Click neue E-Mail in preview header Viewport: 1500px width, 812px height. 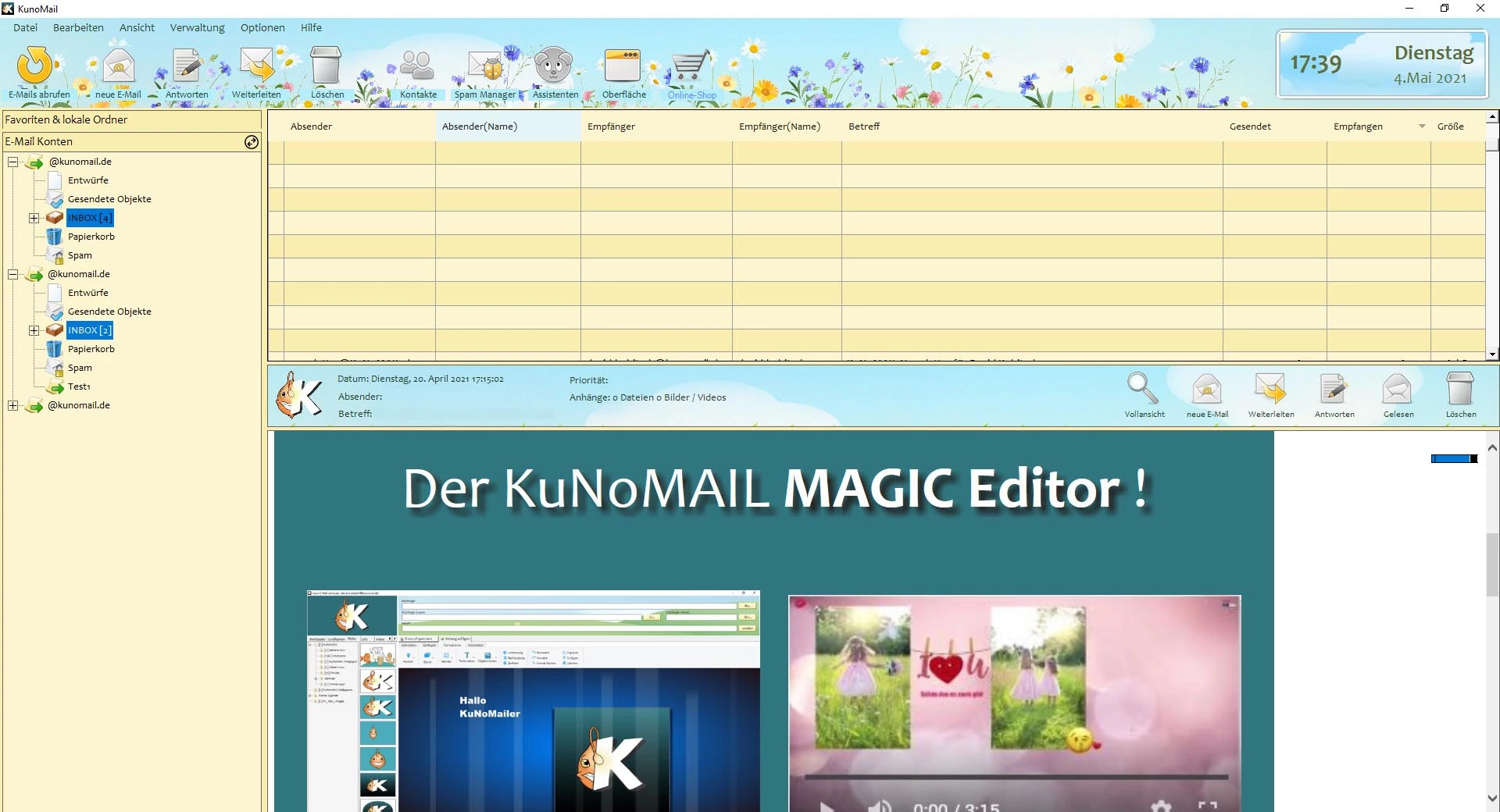point(1207,389)
